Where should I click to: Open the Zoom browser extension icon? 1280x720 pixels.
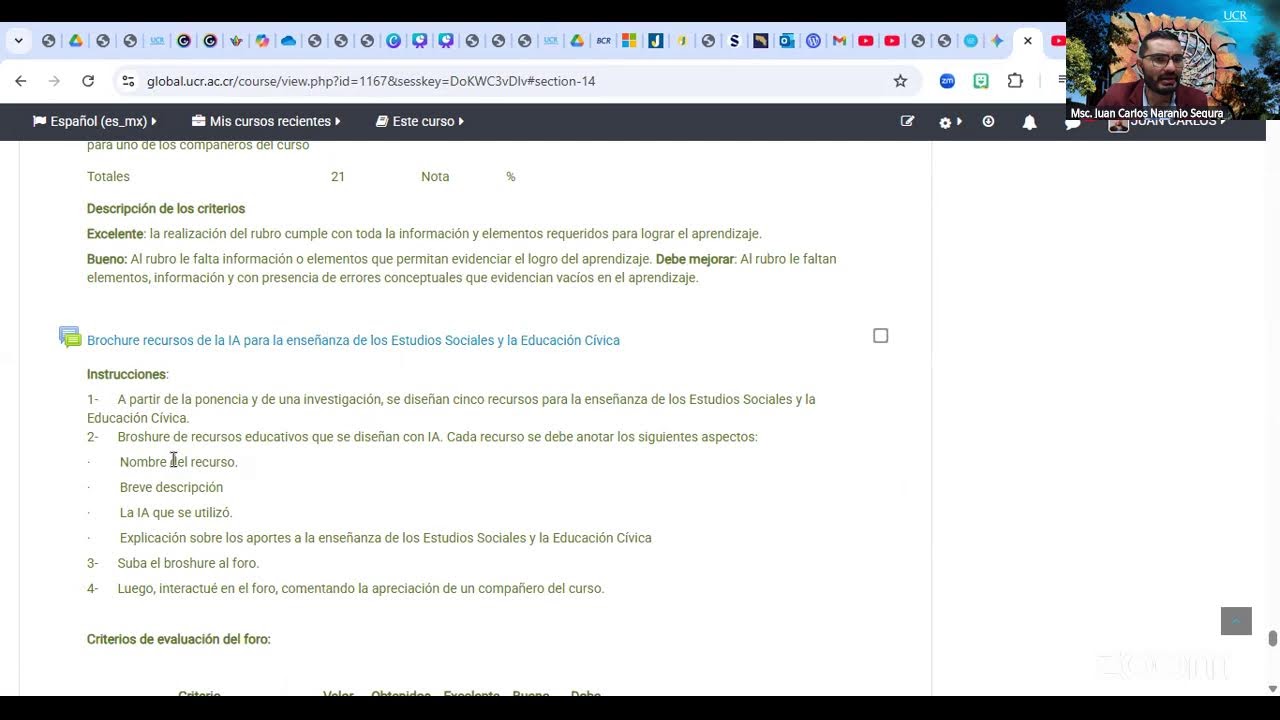click(x=947, y=81)
